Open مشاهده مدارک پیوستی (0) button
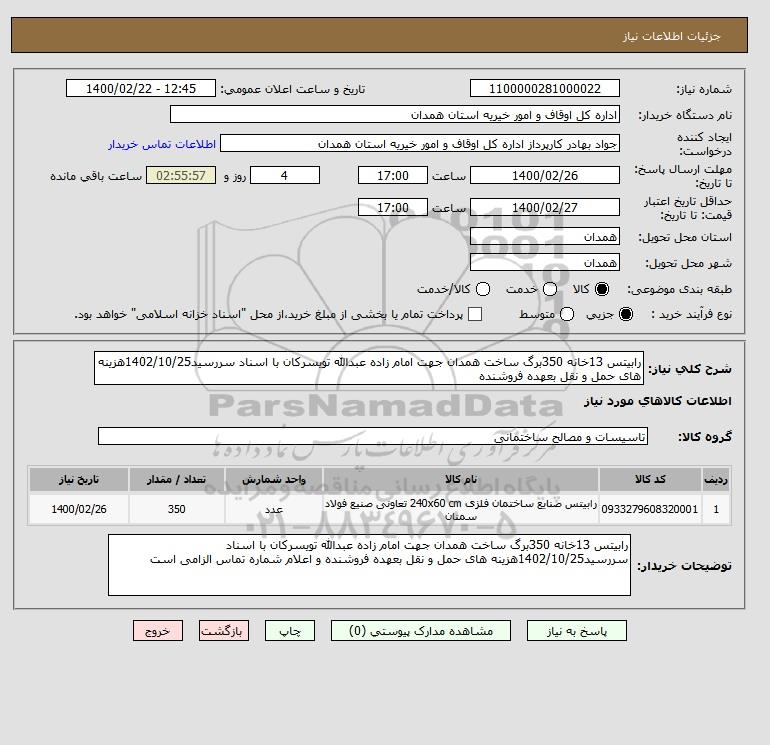The image size is (770, 745). (421, 631)
